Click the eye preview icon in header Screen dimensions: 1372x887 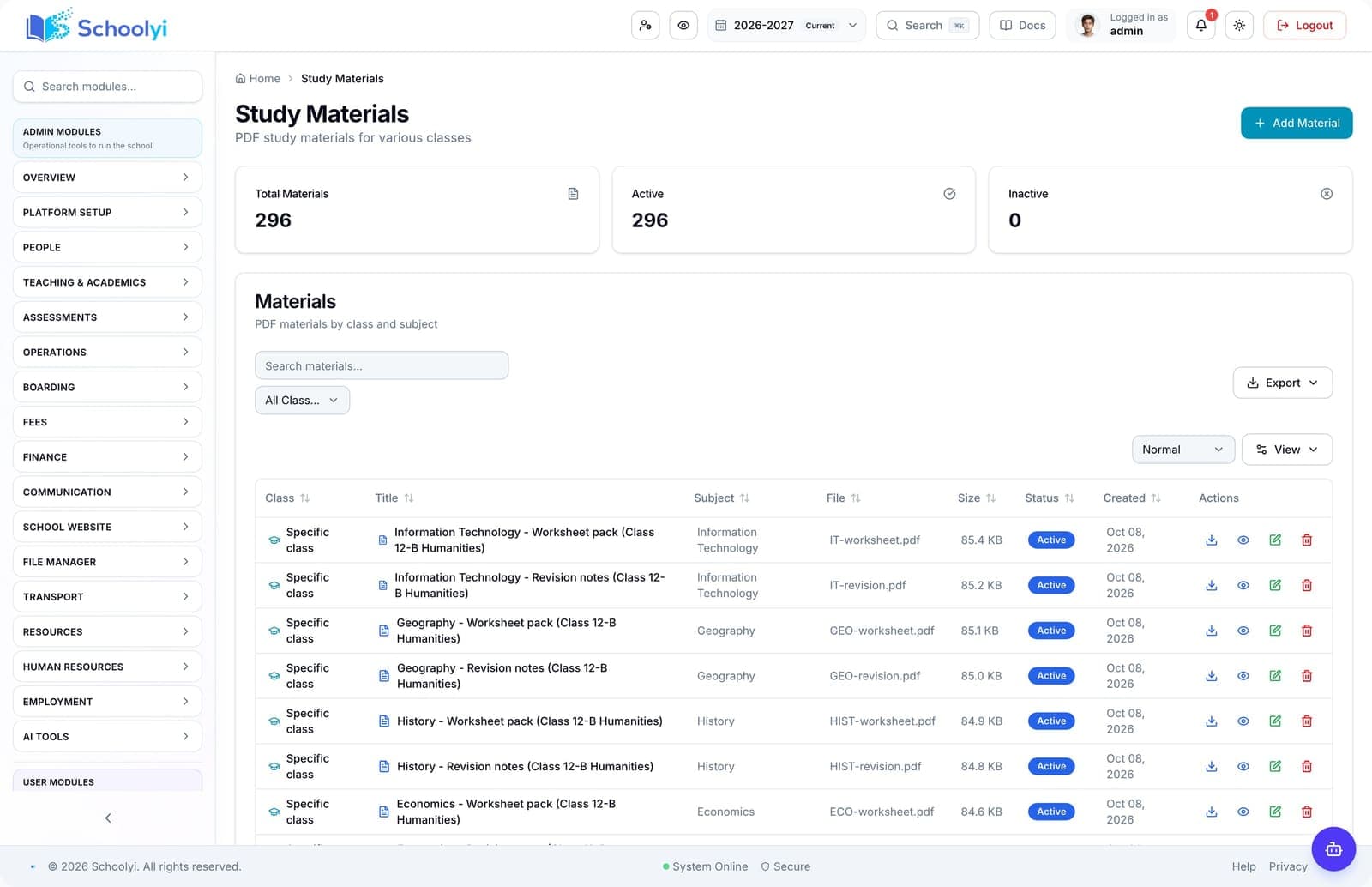(x=683, y=26)
